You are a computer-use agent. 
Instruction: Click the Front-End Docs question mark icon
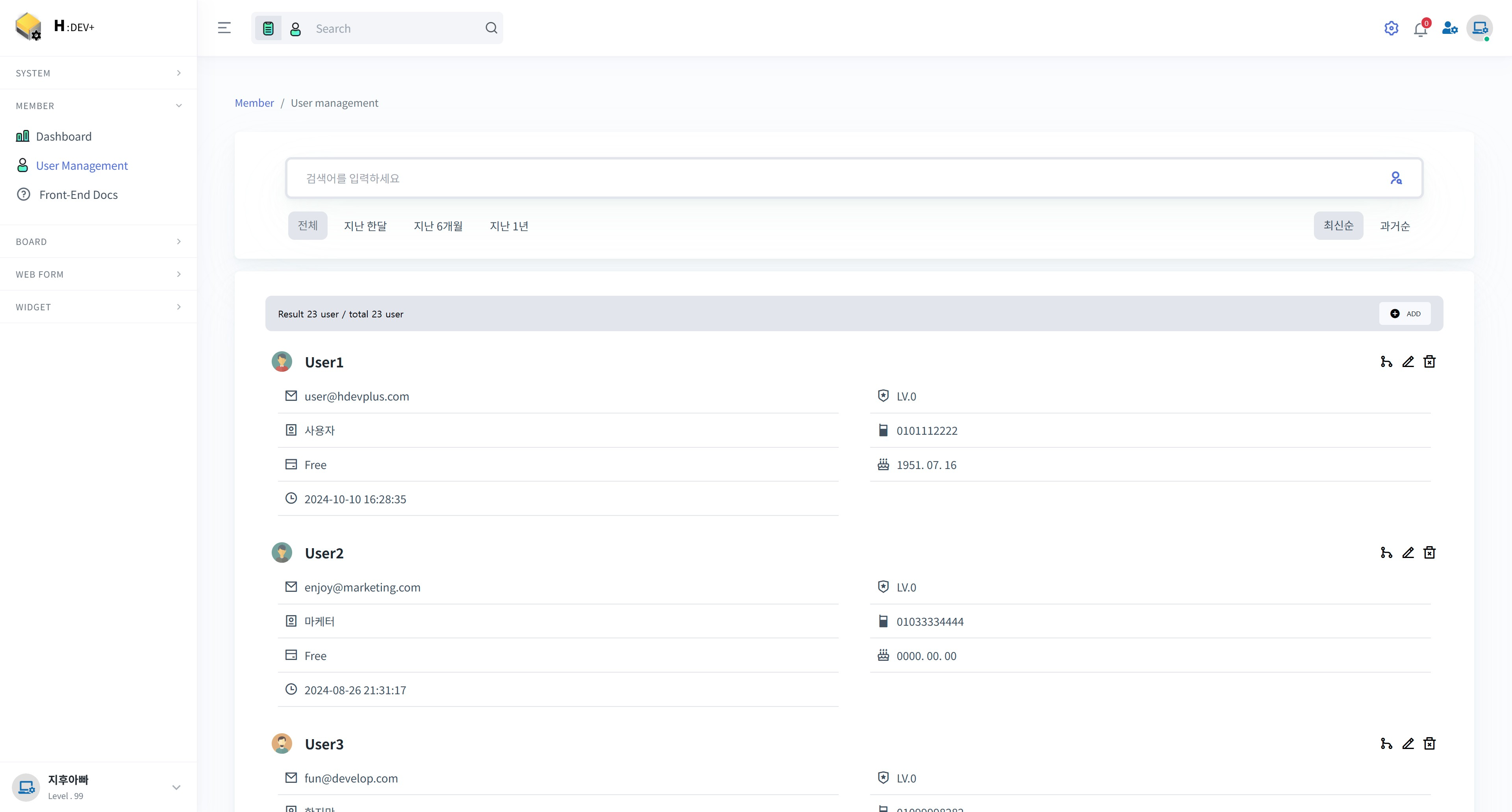point(24,195)
